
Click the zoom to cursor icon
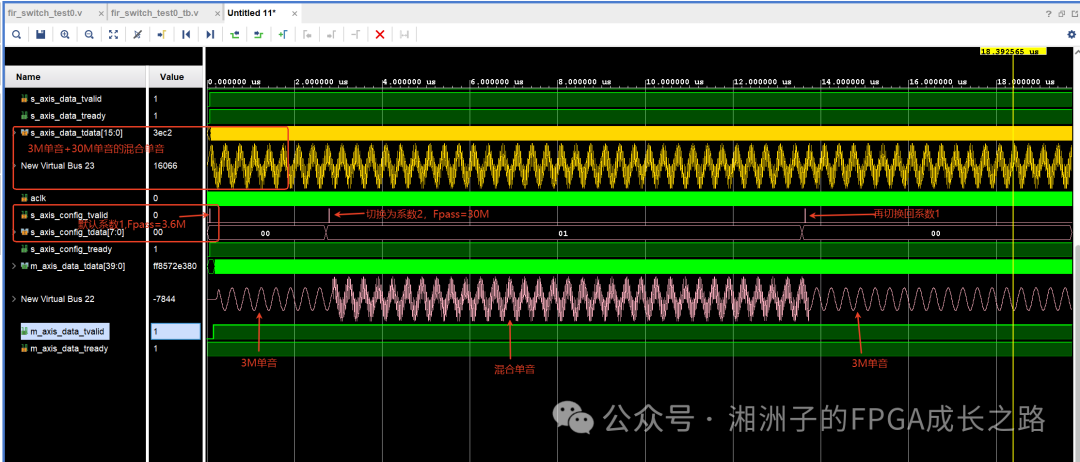pos(137,34)
